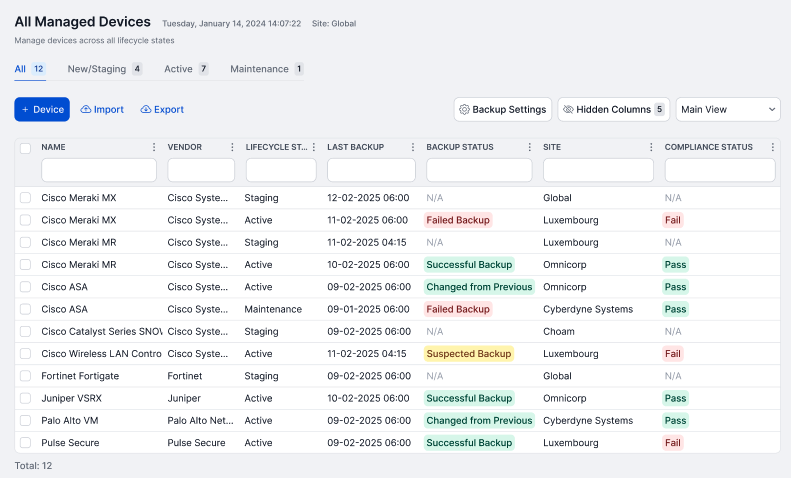Open the Name column kebab menu

pyautogui.click(x=154, y=147)
